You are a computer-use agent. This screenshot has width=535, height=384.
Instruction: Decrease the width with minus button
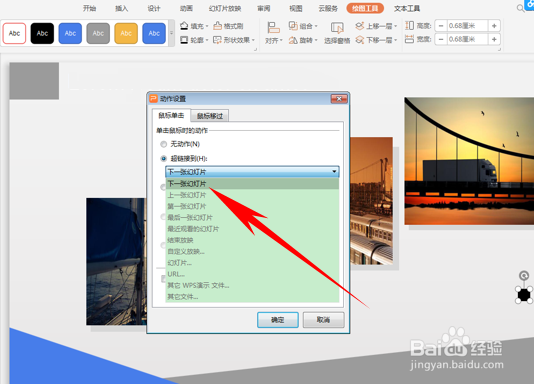pyautogui.click(x=441, y=39)
